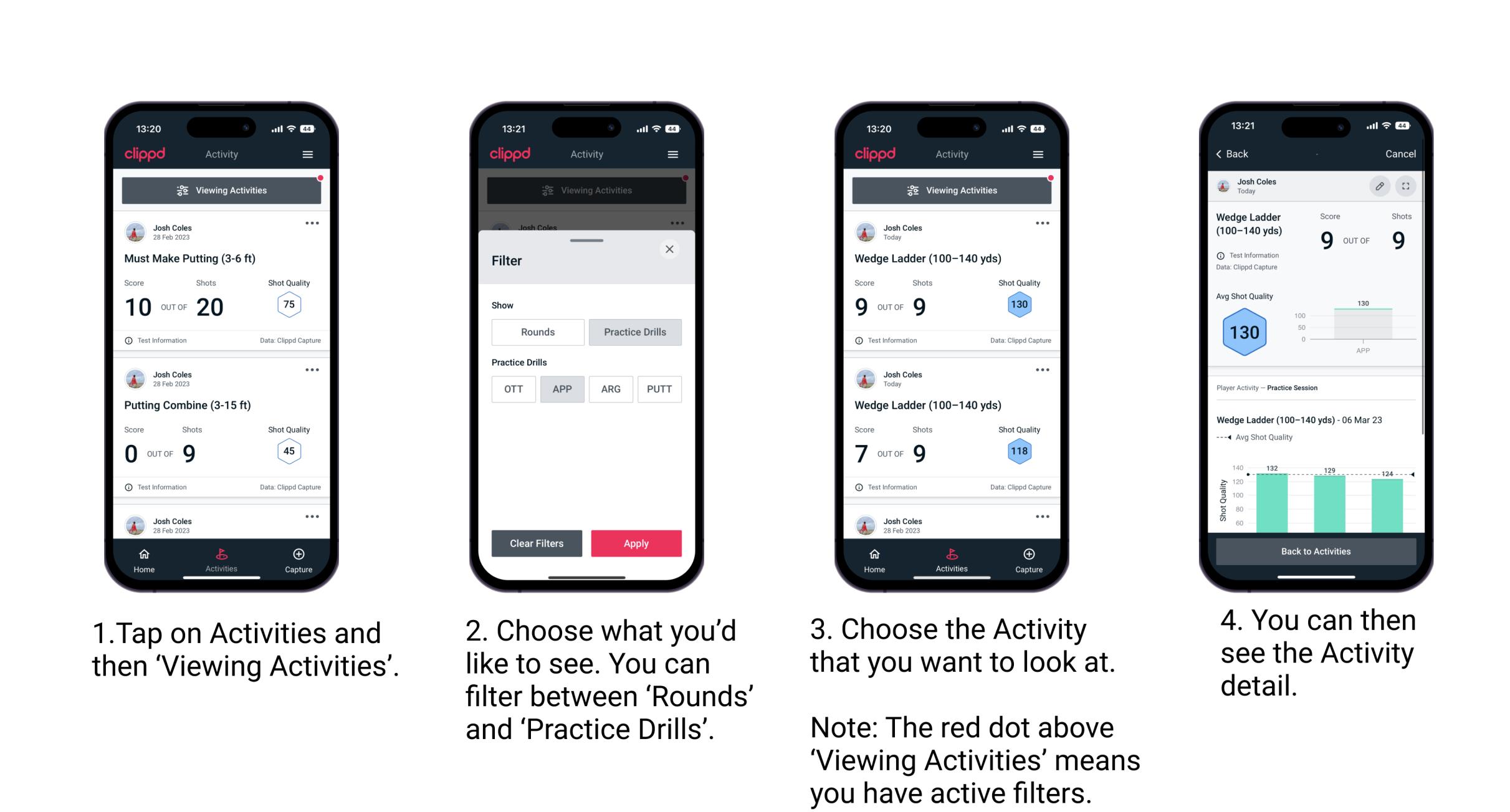Select 'Practice Drills' toggle in Filter panel
This screenshot has width=1510, height=812.
click(x=635, y=332)
